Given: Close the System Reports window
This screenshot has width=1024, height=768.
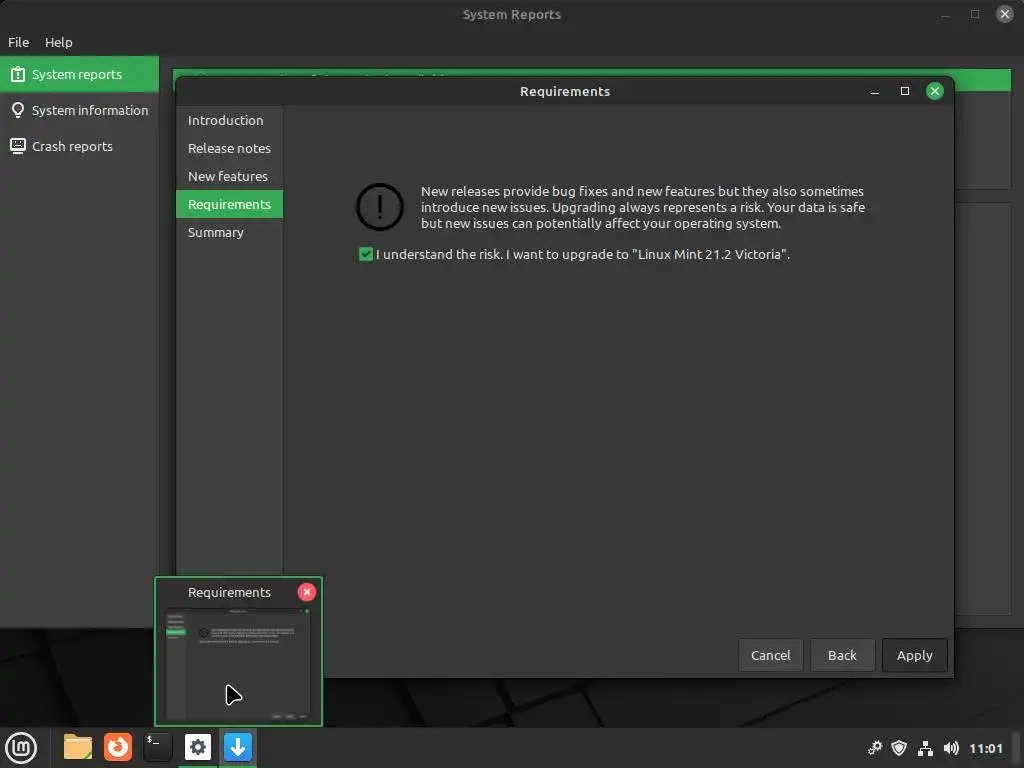Looking at the screenshot, I should point(1005,14).
